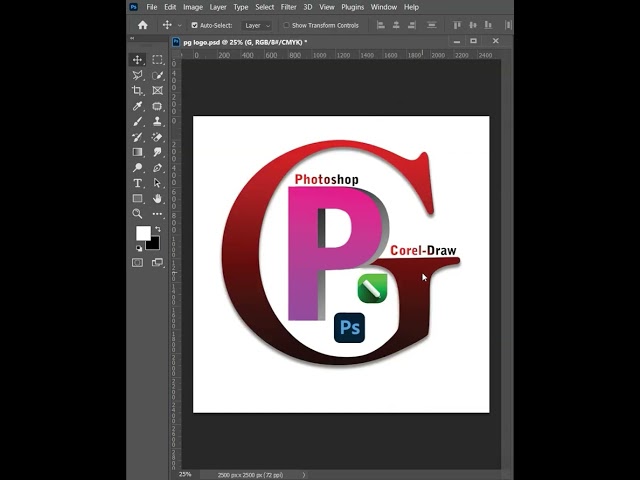Select the Quick Selection tool

[157, 75]
